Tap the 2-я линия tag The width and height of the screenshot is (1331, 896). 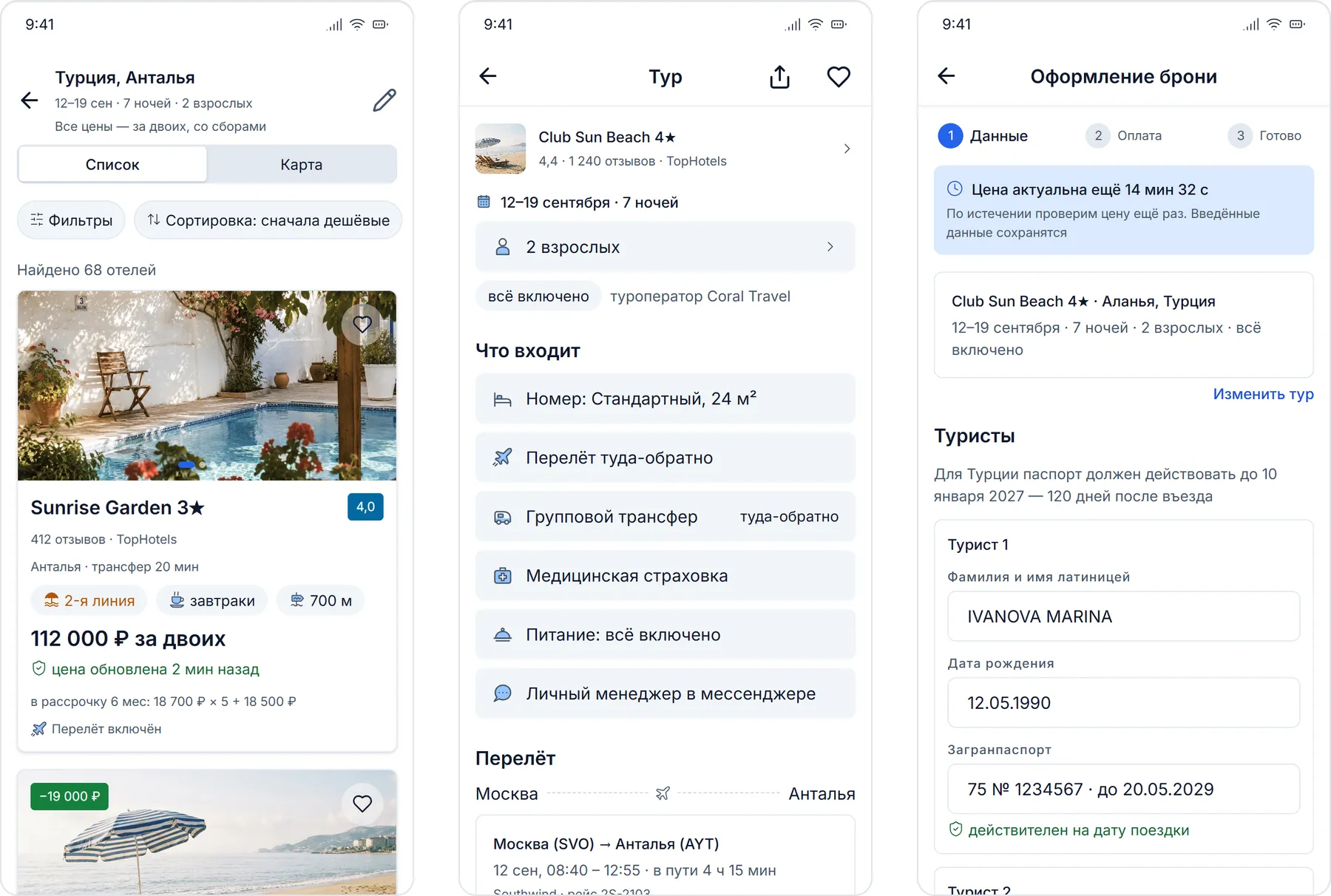(89, 600)
